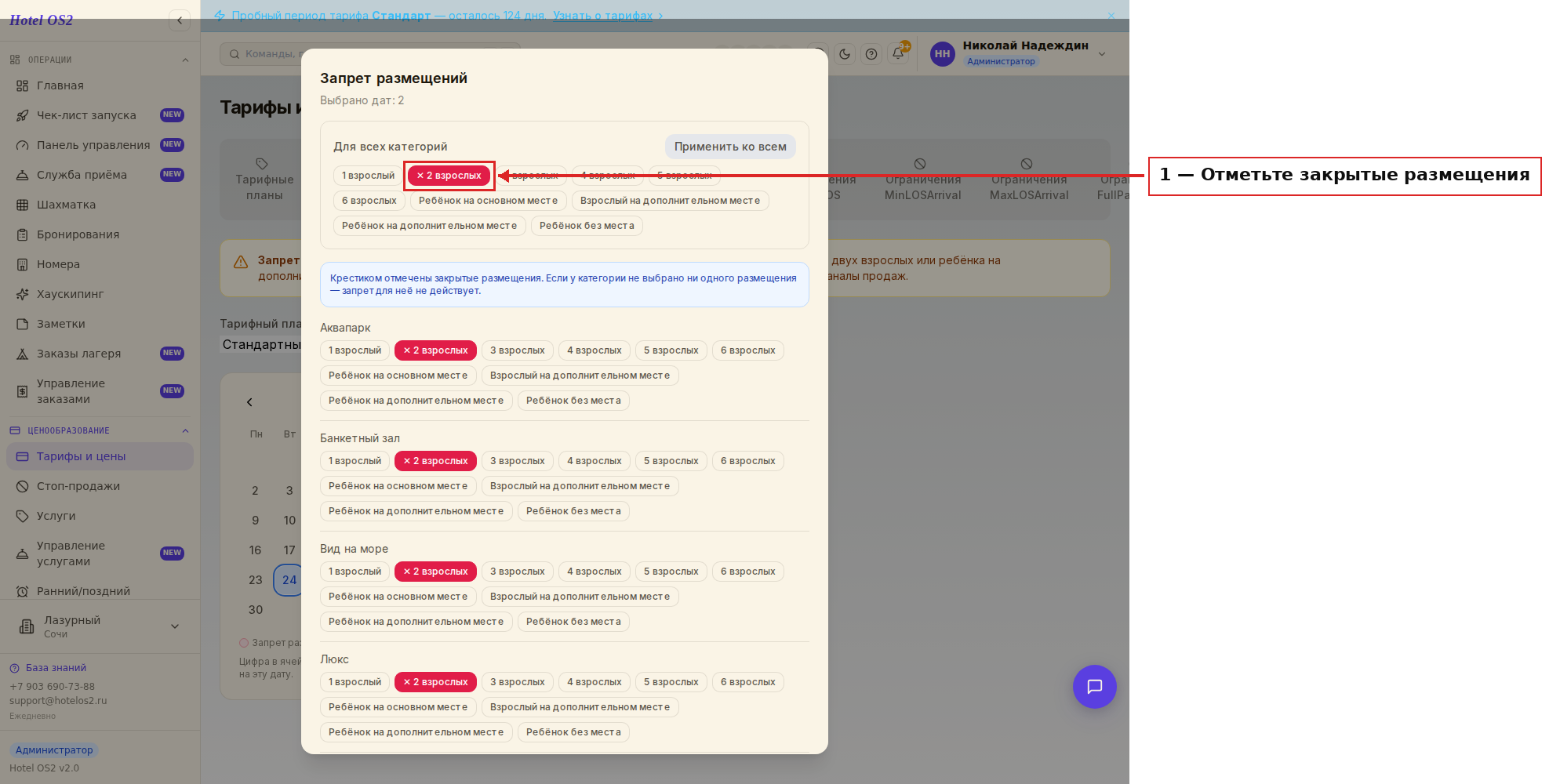
Task: Toggle Ребёнок без места in Вид на море
Action: [x=573, y=622]
